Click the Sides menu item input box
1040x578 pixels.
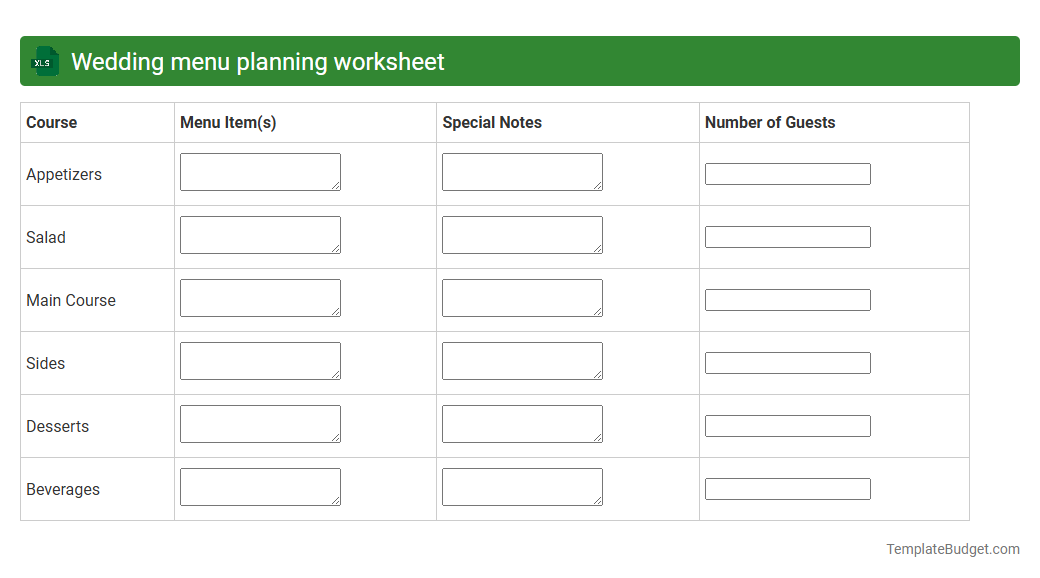point(260,360)
